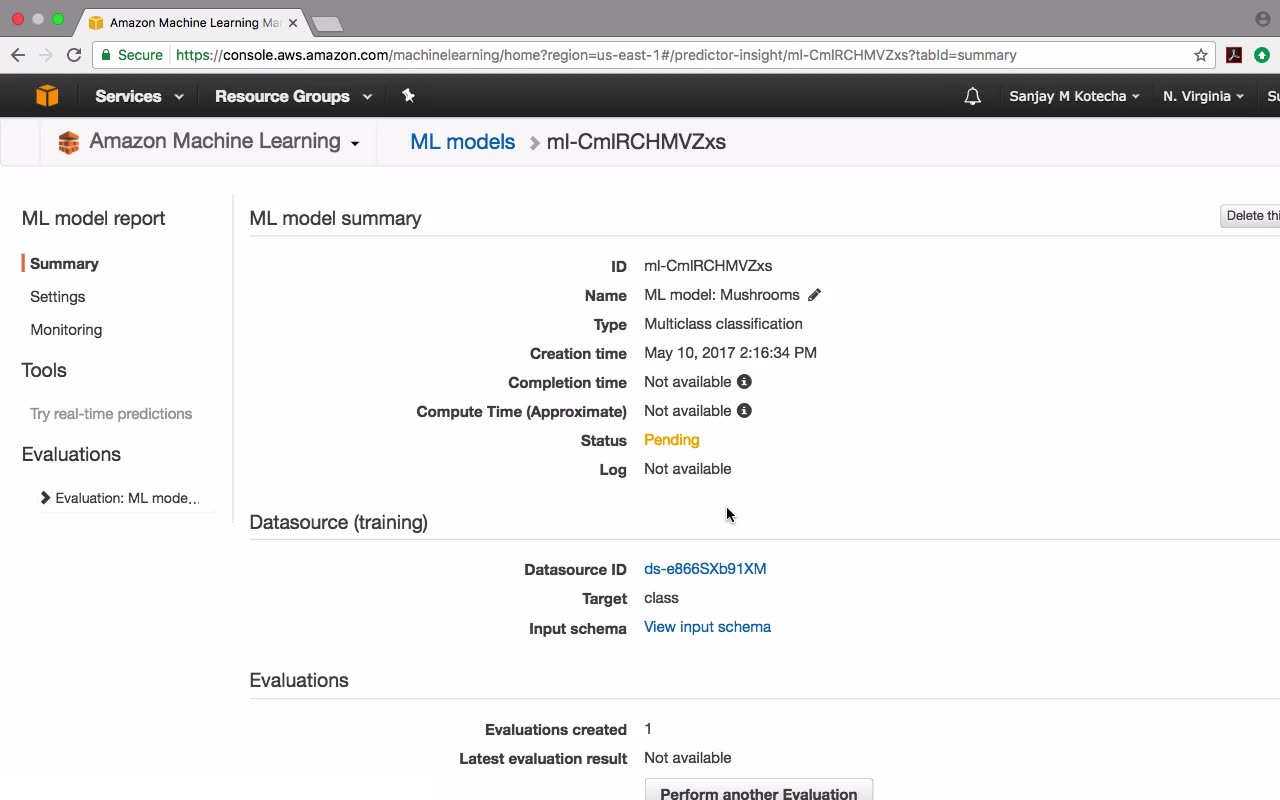Image resolution: width=1280 pixels, height=800 pixels.
Task: Click info icon beside Compute Time
Action: tap(744, 411)
